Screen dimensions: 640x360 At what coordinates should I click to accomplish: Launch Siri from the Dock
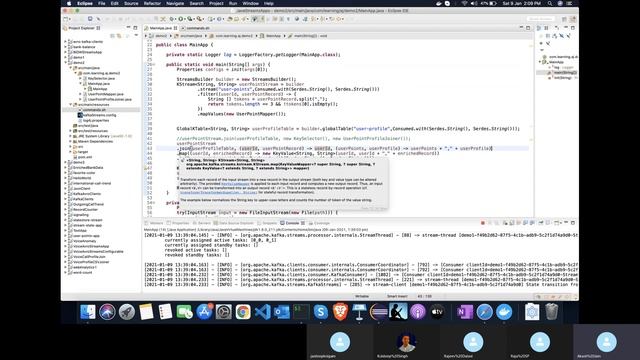pyautogui.click(x=107, y=312)
